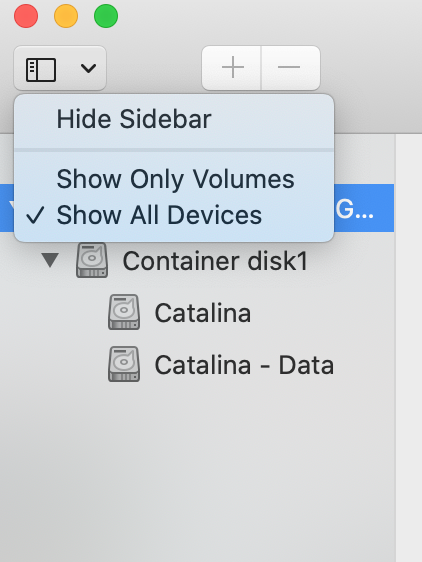Click the yellow minimize window button
Viewport: 422px width, 562px height.
(x=66, y=16)
